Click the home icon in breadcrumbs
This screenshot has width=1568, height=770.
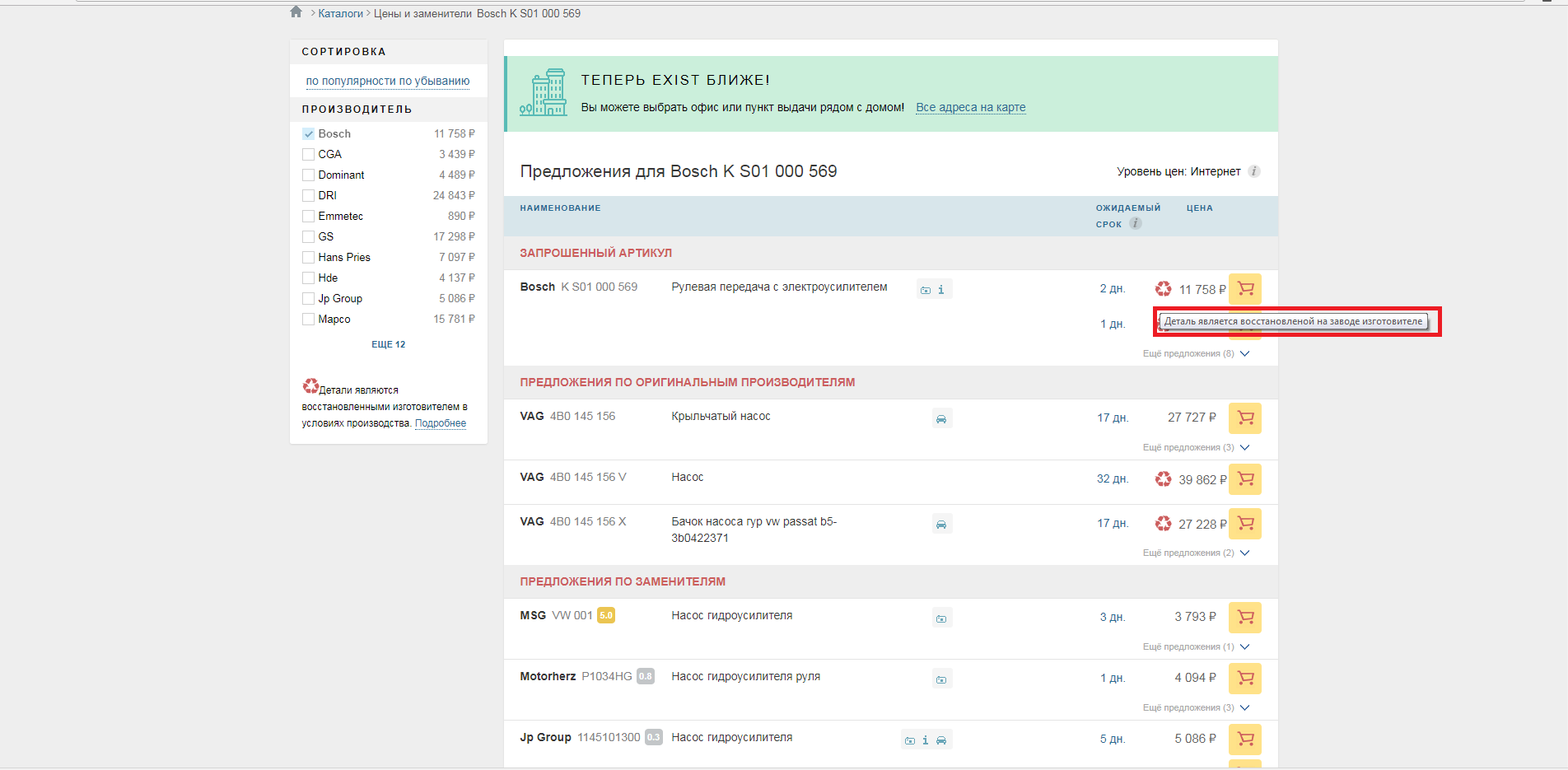click(296, 12)
